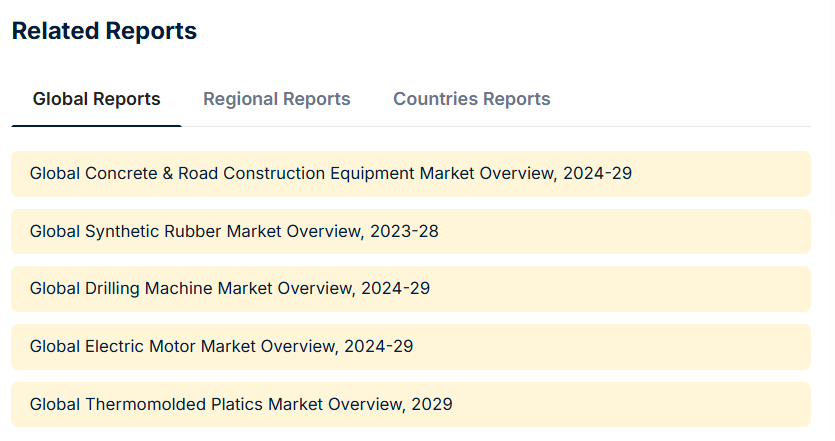
Task: Select the Countries Reports tab
Action: (x=471, y=99)
